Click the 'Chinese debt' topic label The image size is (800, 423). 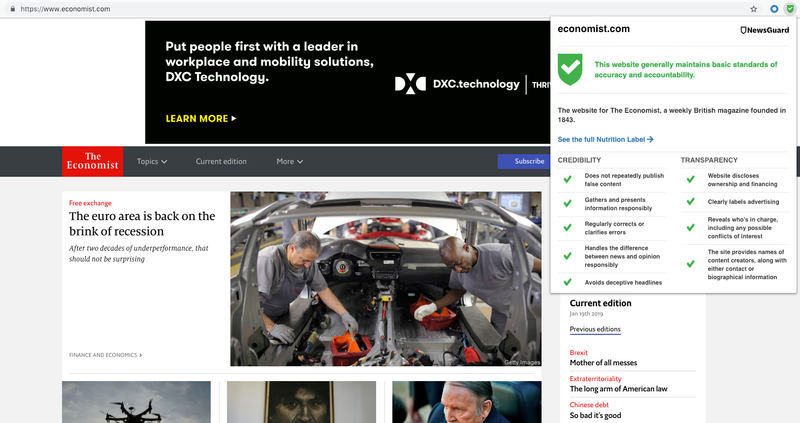(589, 405)
